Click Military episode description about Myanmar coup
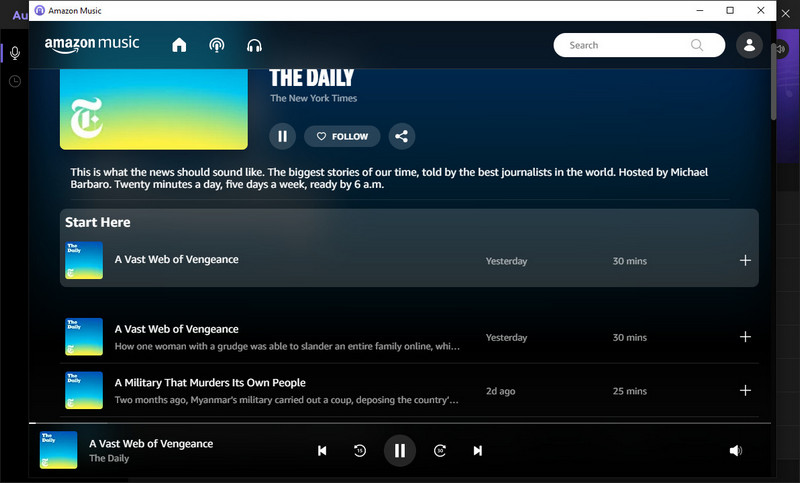Viewport: 800px width, 483px height. [x=286, y=400]
